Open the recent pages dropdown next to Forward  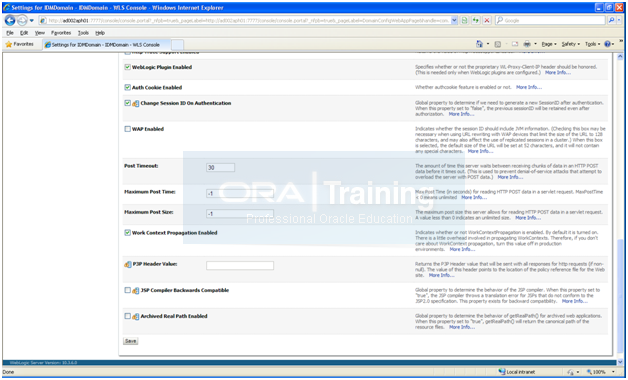(x=32, y=20)
